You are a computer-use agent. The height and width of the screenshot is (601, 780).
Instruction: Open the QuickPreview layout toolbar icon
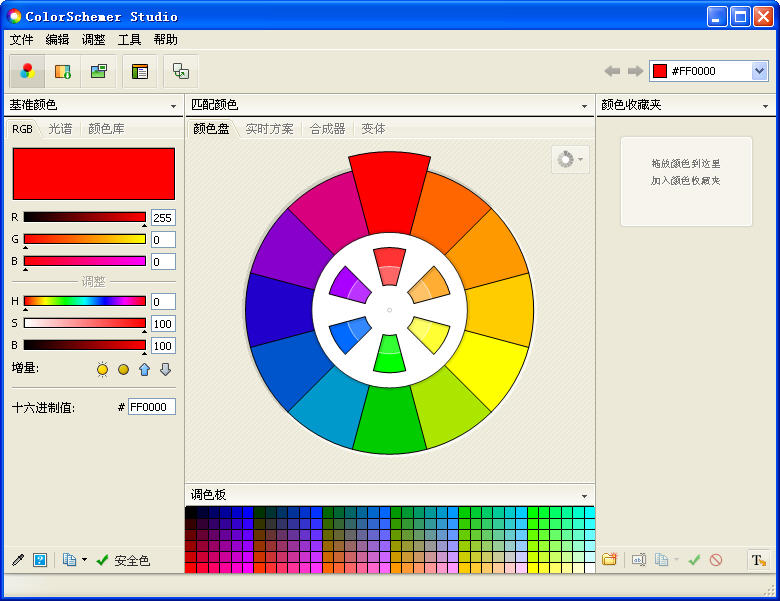point(140,72)
